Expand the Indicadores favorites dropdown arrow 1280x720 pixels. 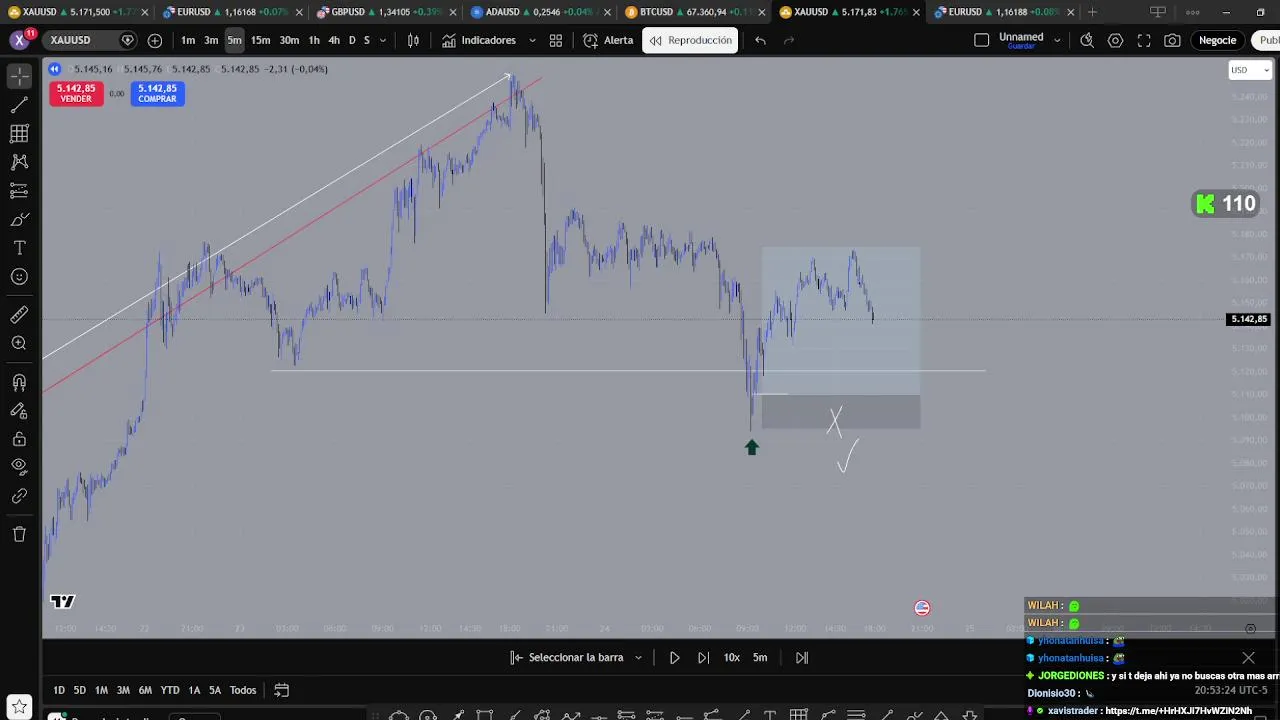(531, 40)
